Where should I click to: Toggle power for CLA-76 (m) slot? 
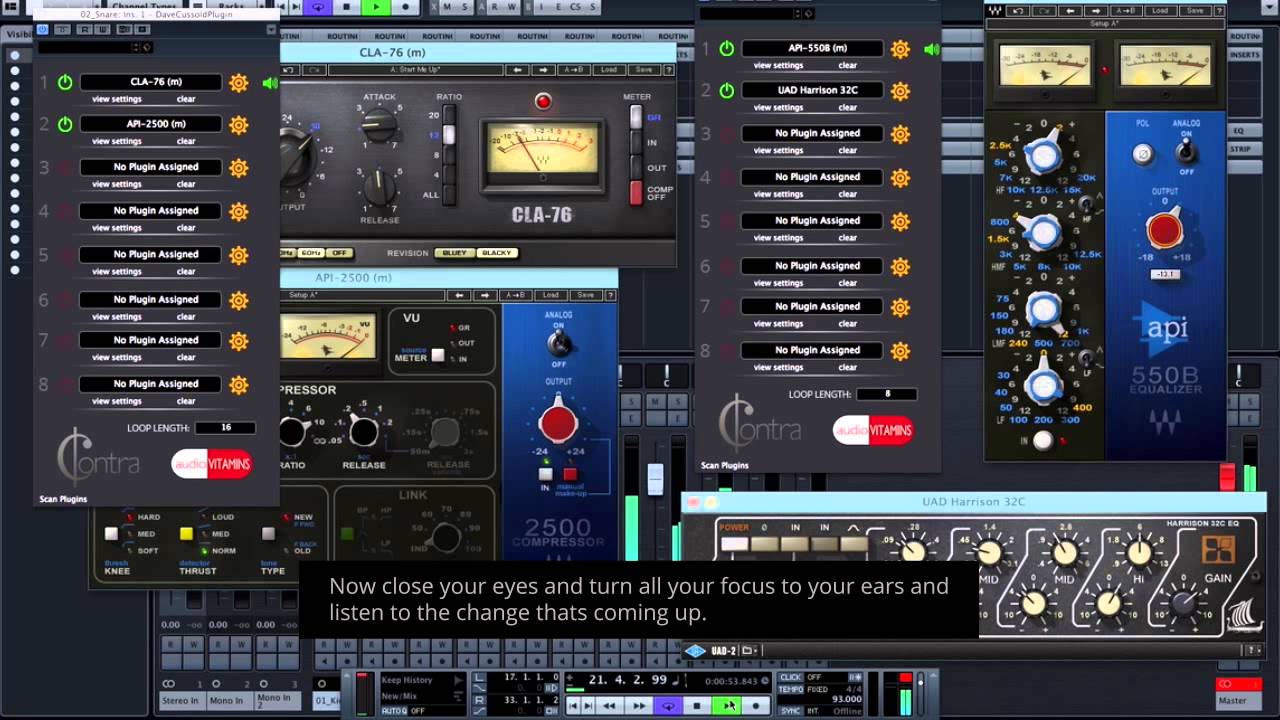click(65, 83)
